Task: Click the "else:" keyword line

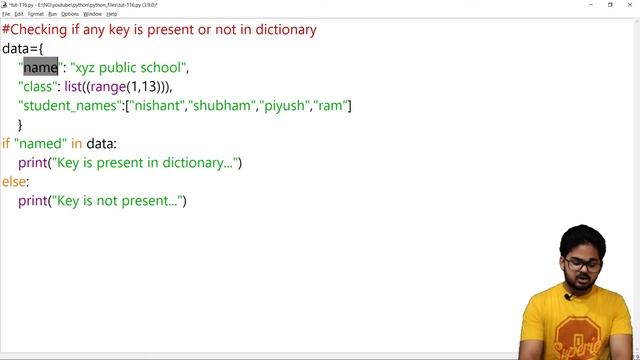Action: point(16,182)
